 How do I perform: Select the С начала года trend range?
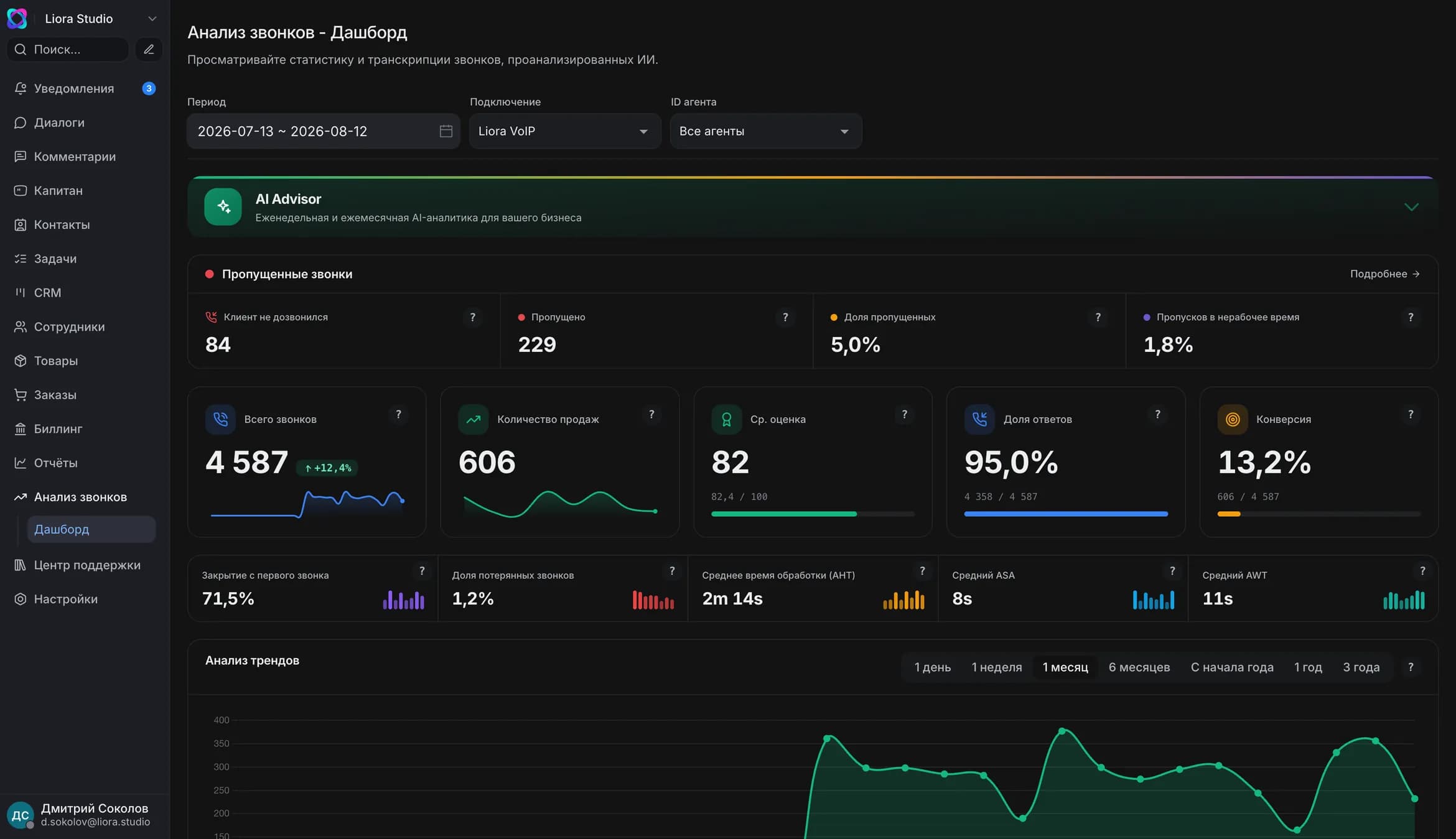point(1232,667)
